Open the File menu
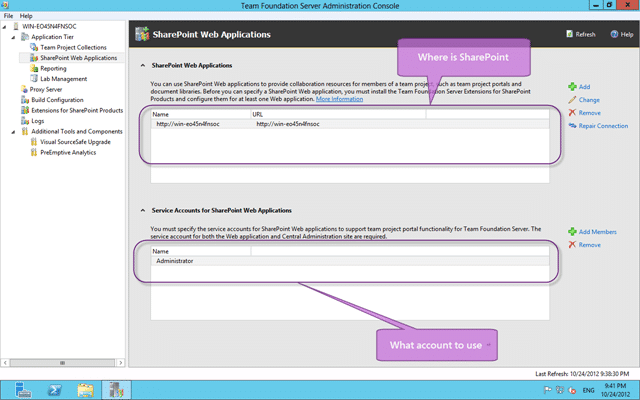 [8, 16]
